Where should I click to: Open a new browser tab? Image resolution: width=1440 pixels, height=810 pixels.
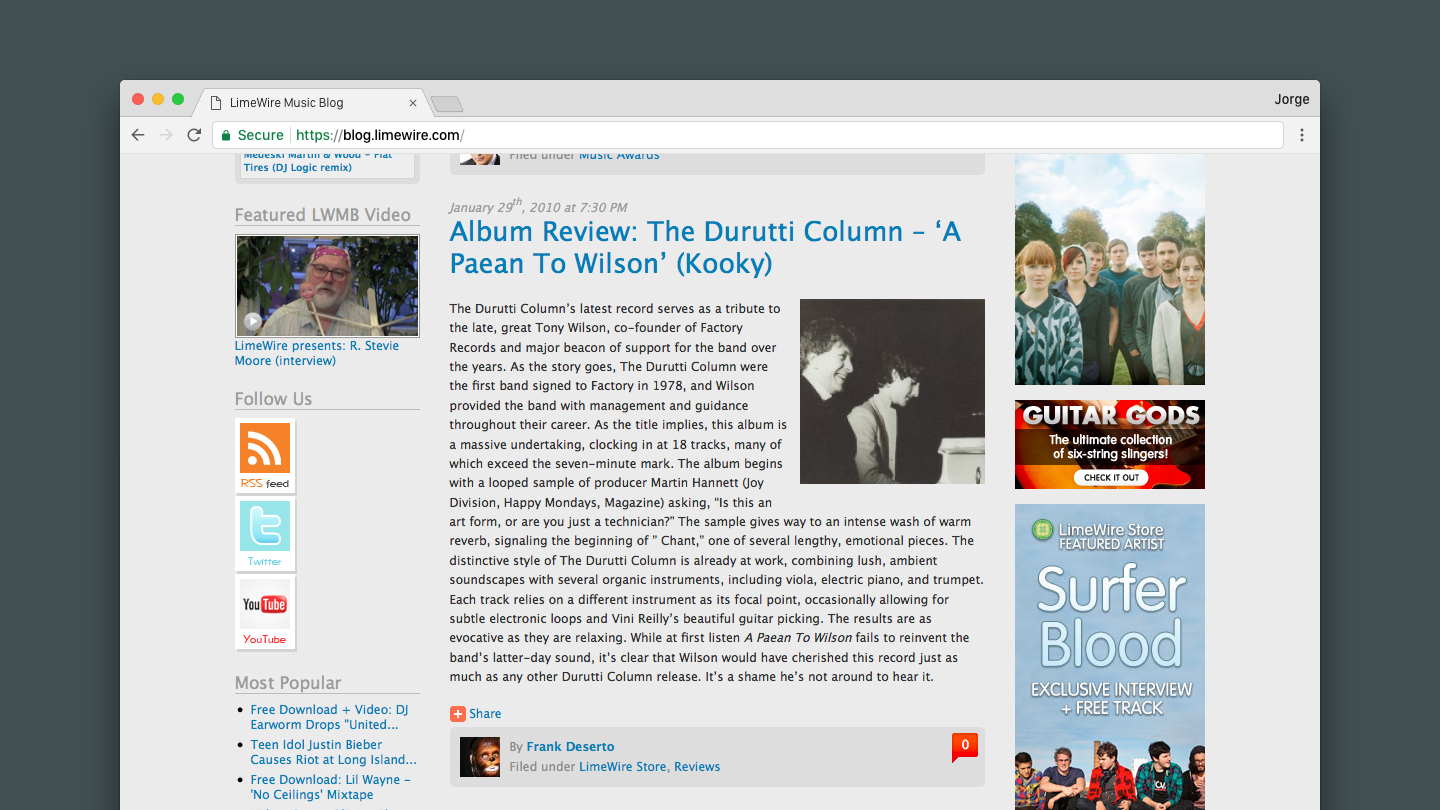tap(446, 104)
